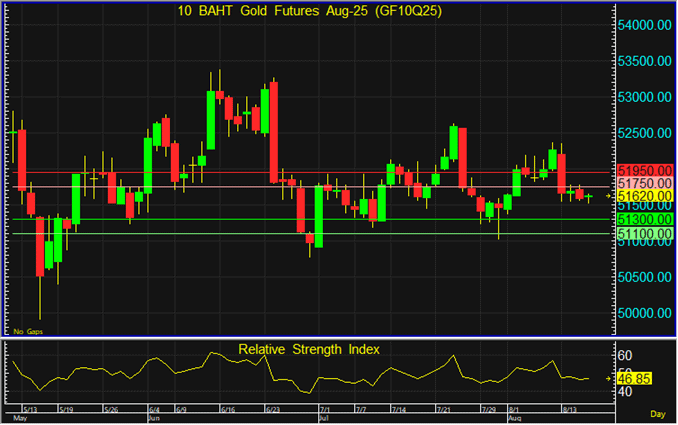Screen dimensions: 678x425
Task: Click the Jun month label on time axis
Action: point(153,418)
